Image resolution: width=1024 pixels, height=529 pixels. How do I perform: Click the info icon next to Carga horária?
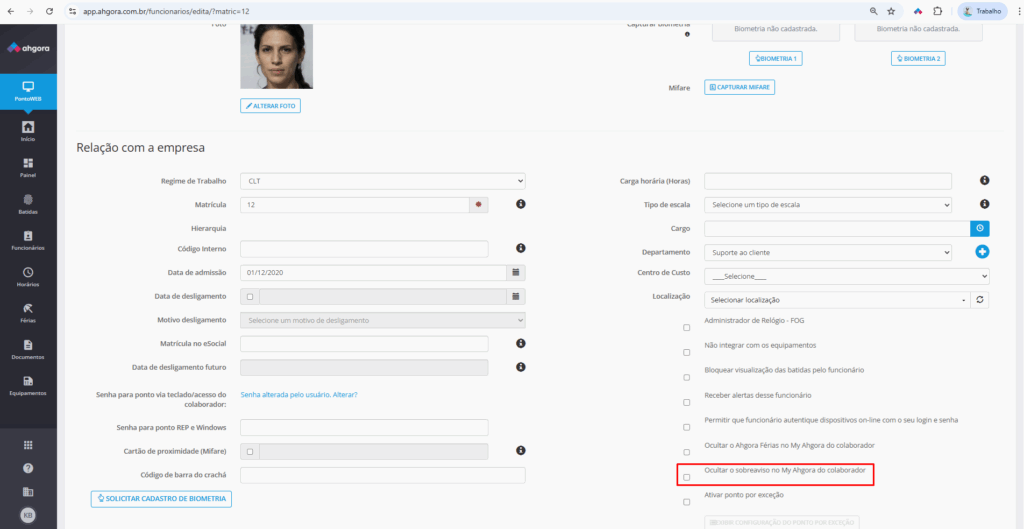(984, 181)
